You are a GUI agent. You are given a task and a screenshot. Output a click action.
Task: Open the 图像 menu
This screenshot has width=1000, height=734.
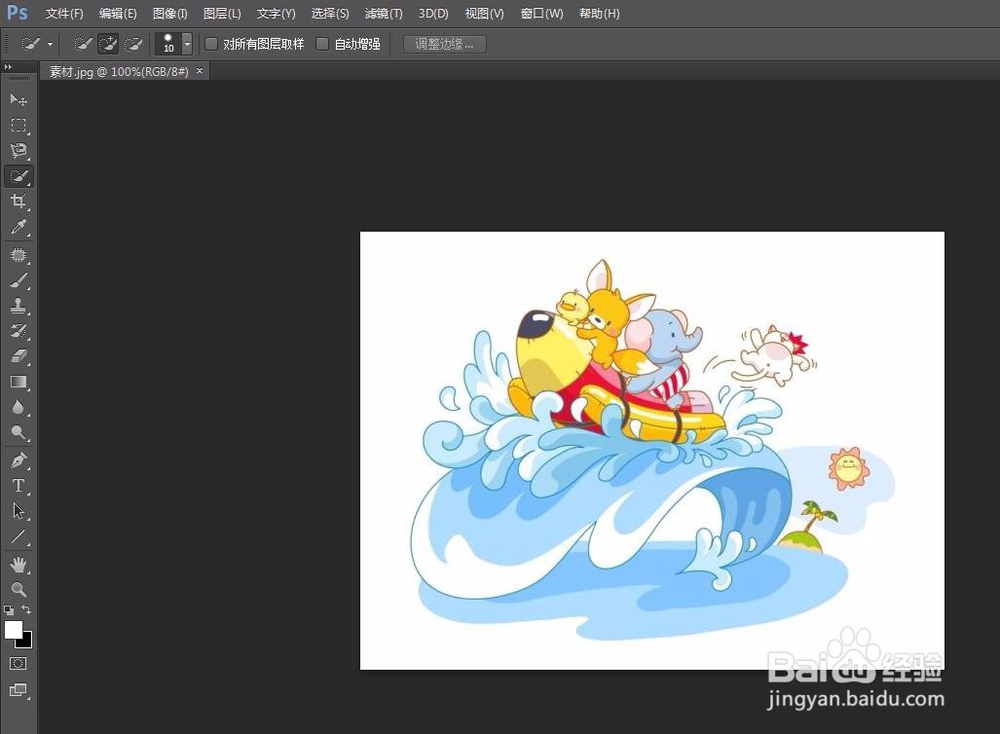(169, 13)
